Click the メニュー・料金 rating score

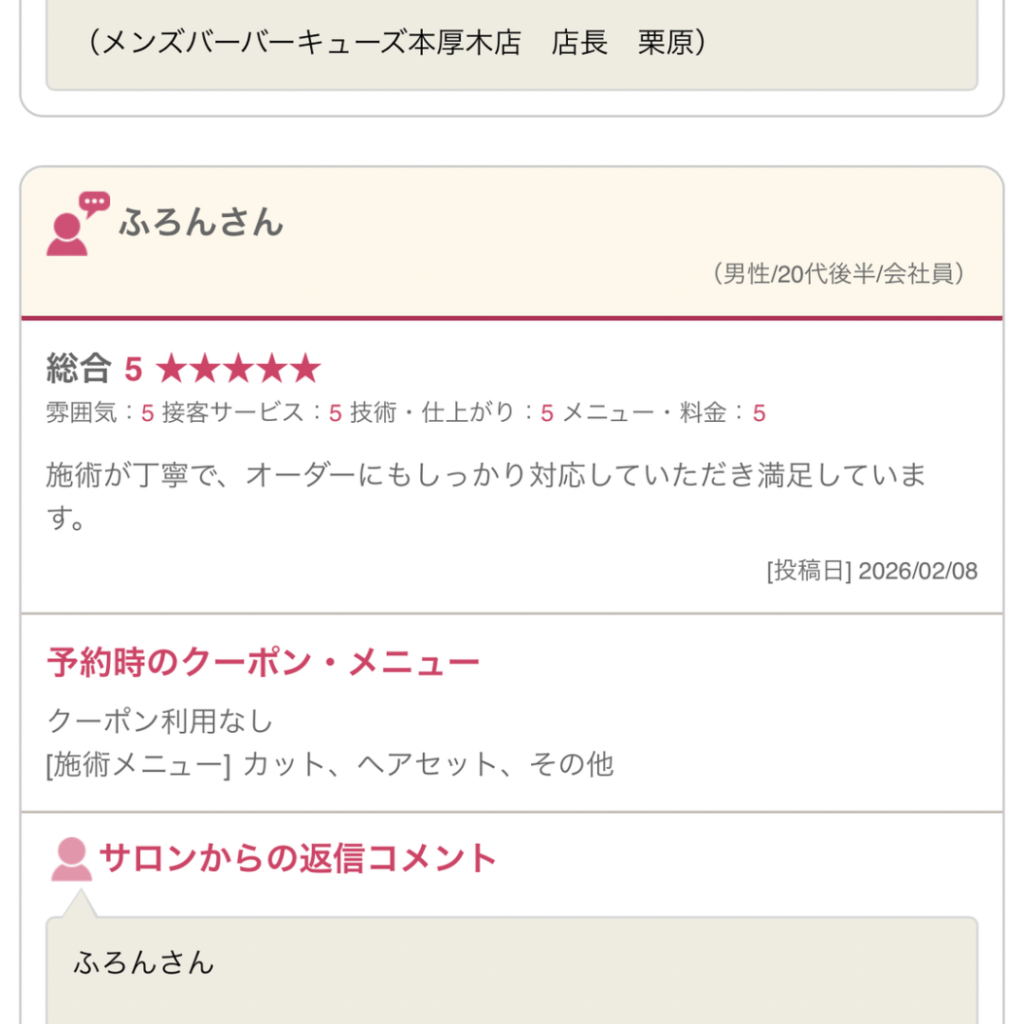click(x=759, y=413)
